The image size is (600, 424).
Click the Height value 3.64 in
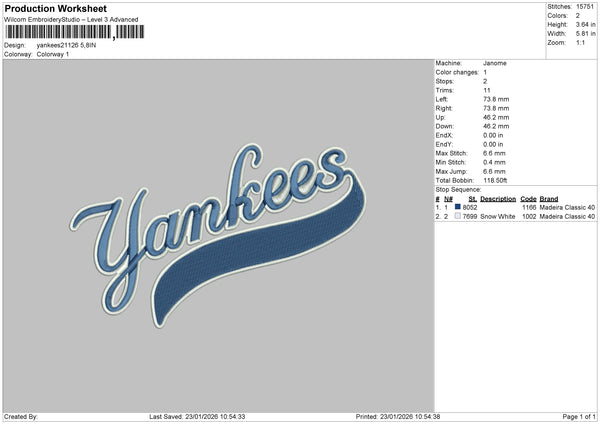click(585, 24)
